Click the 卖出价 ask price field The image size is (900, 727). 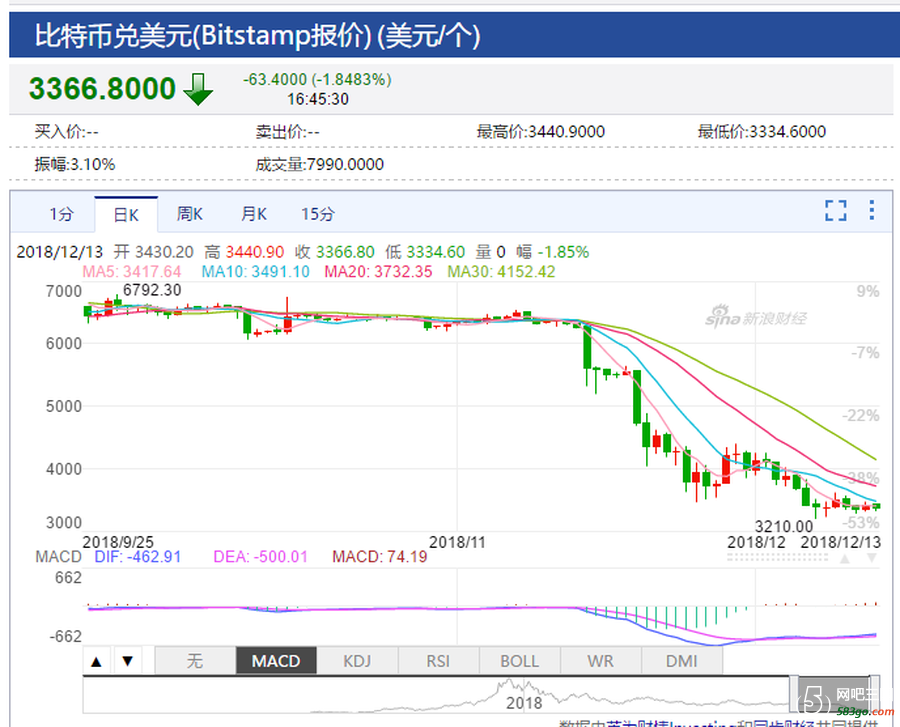(288, 132)
